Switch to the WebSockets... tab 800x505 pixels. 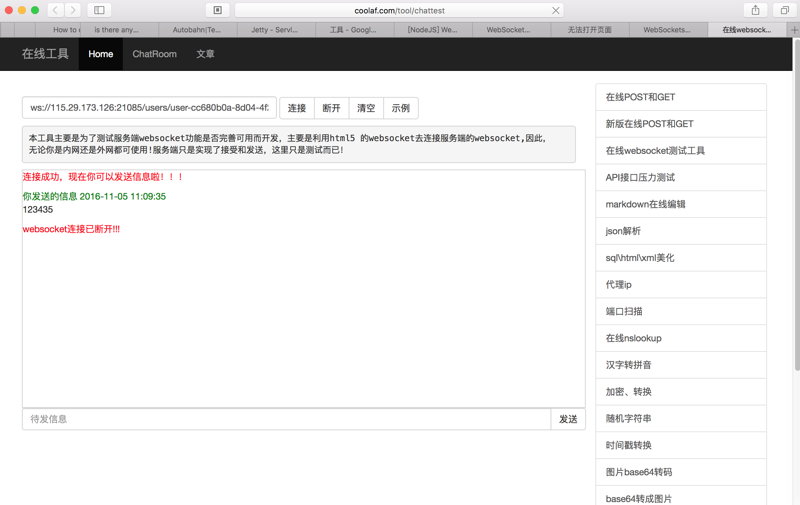click(x=669, y=30)
